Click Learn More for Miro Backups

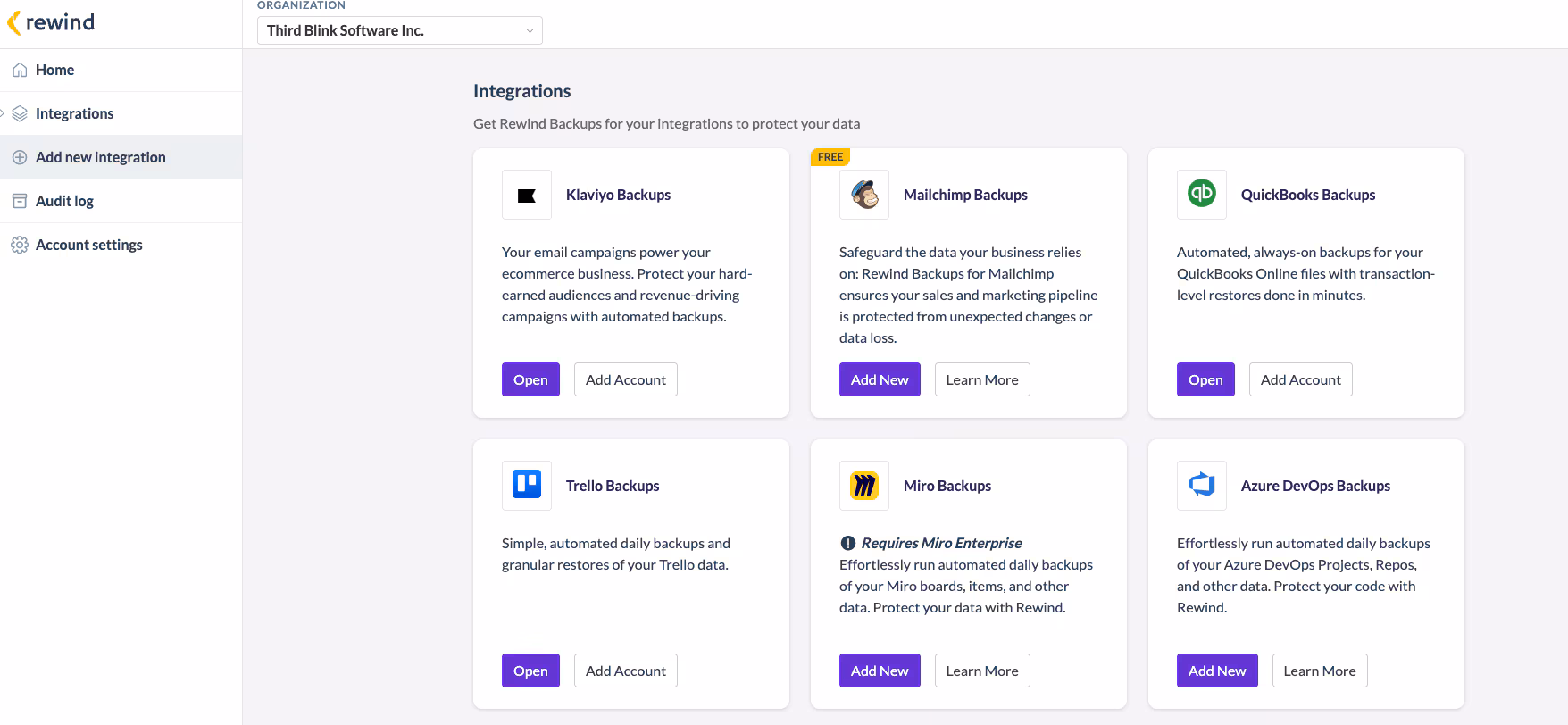(981, 671)
